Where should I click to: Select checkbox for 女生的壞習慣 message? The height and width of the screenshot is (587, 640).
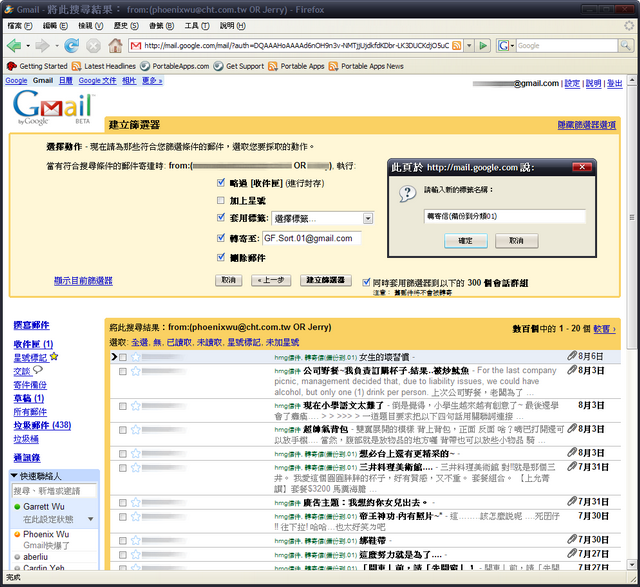(122, 357)
